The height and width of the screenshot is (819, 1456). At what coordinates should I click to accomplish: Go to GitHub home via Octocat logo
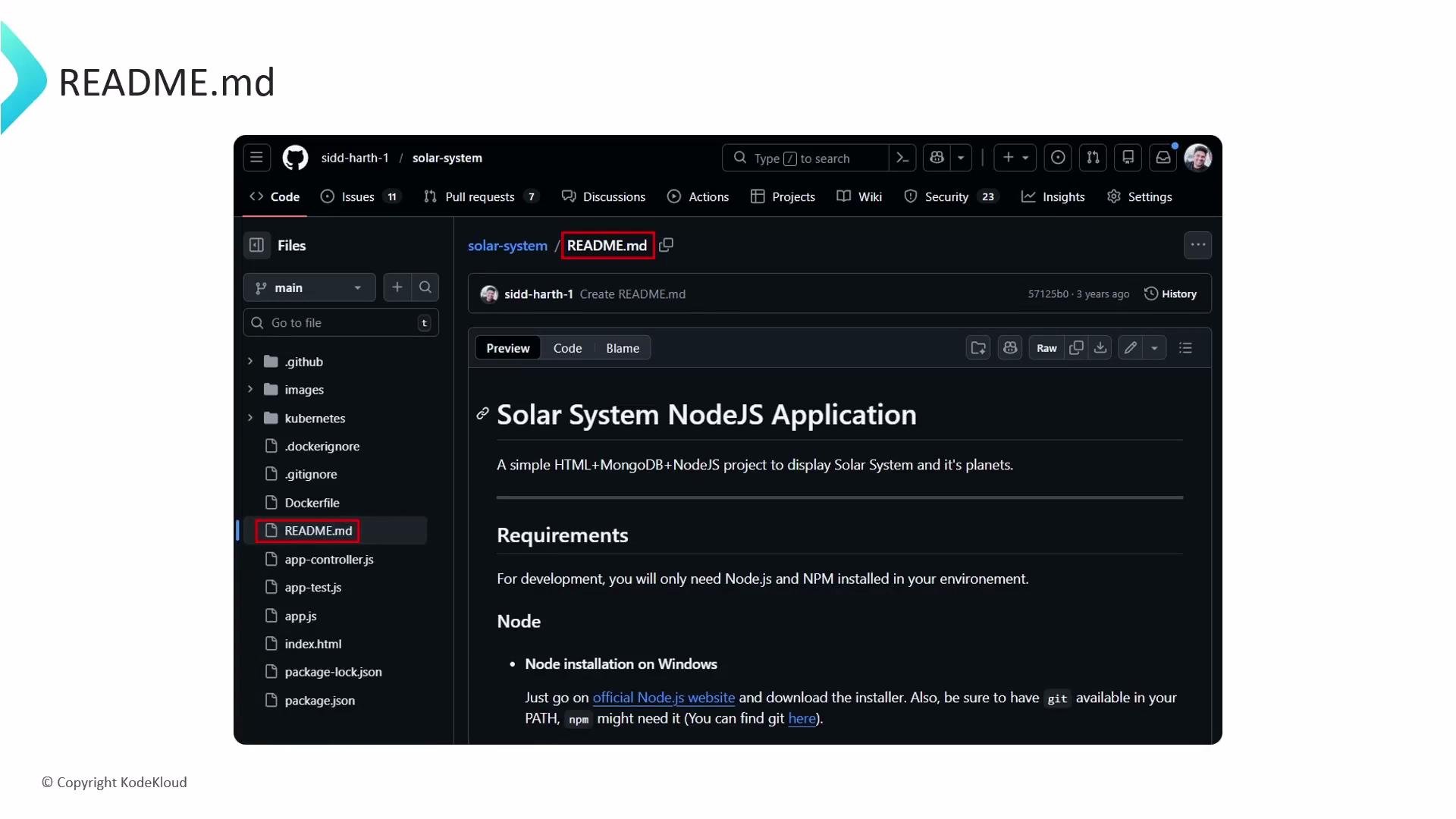295,158
